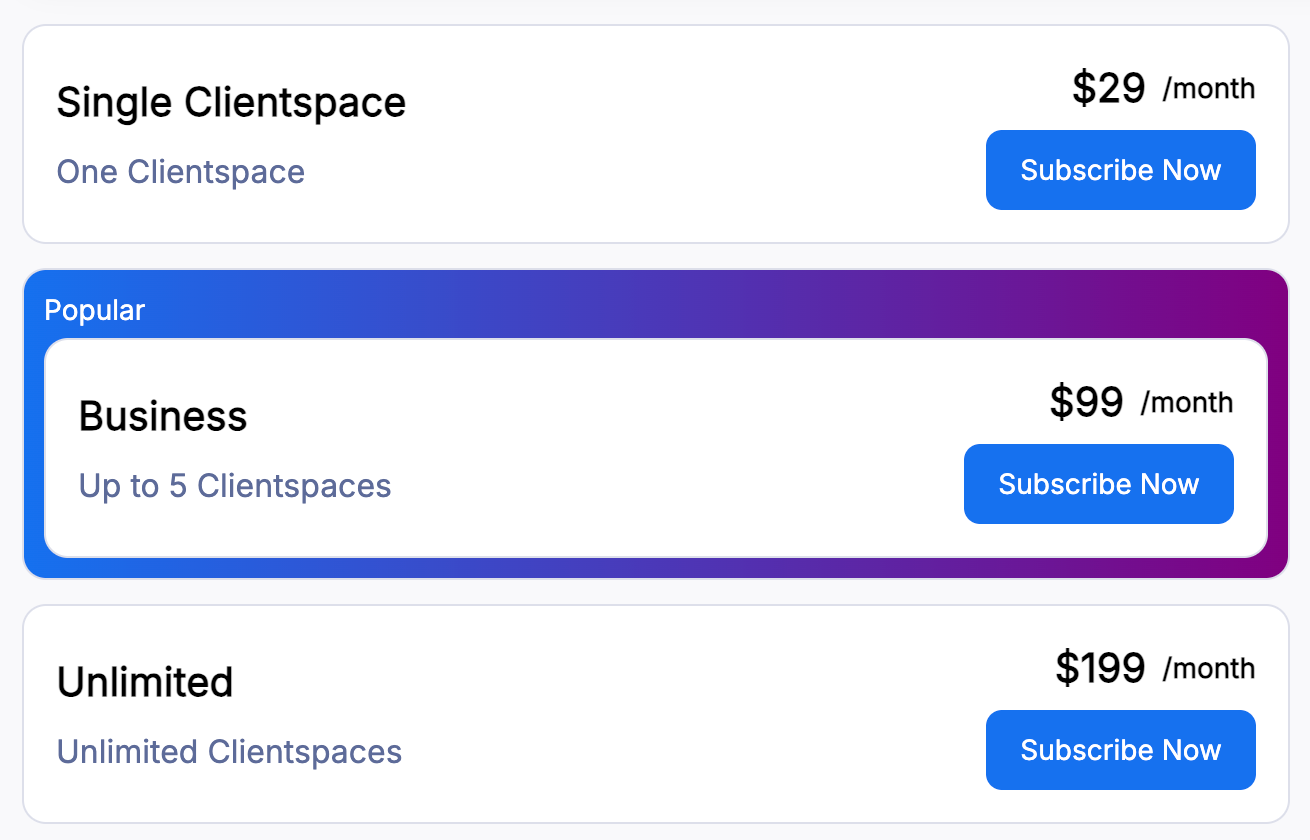This screenshot has width=1310, height=840.
Task: Click the $29 price amount
Action: point(1108,88)
